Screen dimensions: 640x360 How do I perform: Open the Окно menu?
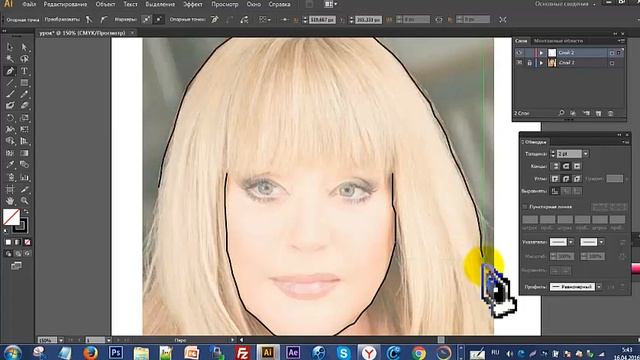[x=253, y=4]
